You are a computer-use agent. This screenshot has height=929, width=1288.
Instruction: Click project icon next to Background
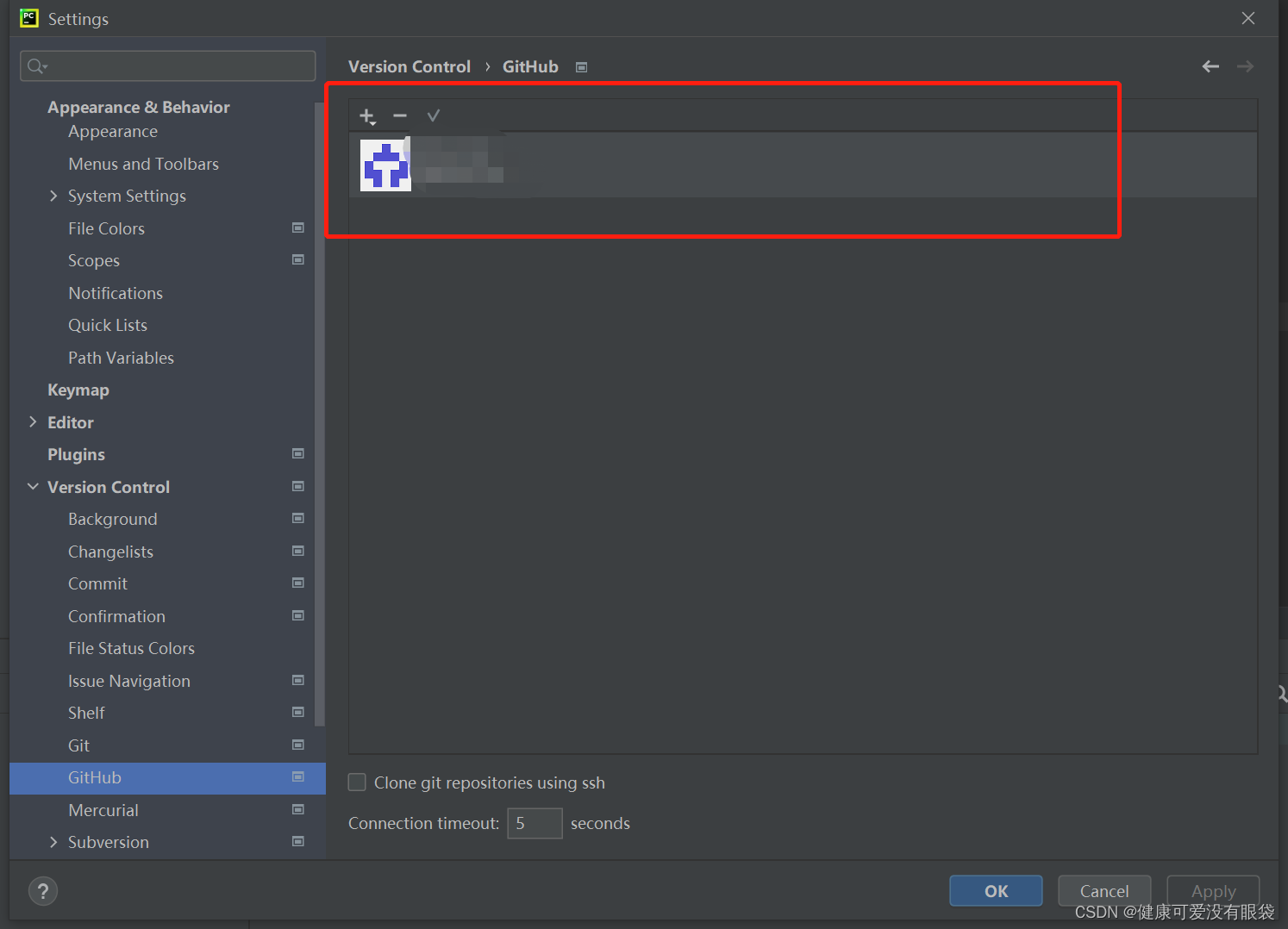click(x=298, y=518)
